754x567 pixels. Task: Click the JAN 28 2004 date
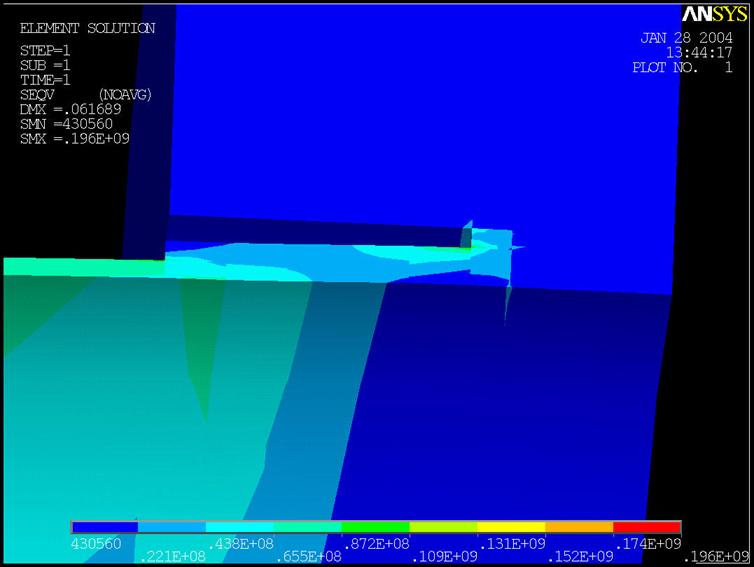687,38
